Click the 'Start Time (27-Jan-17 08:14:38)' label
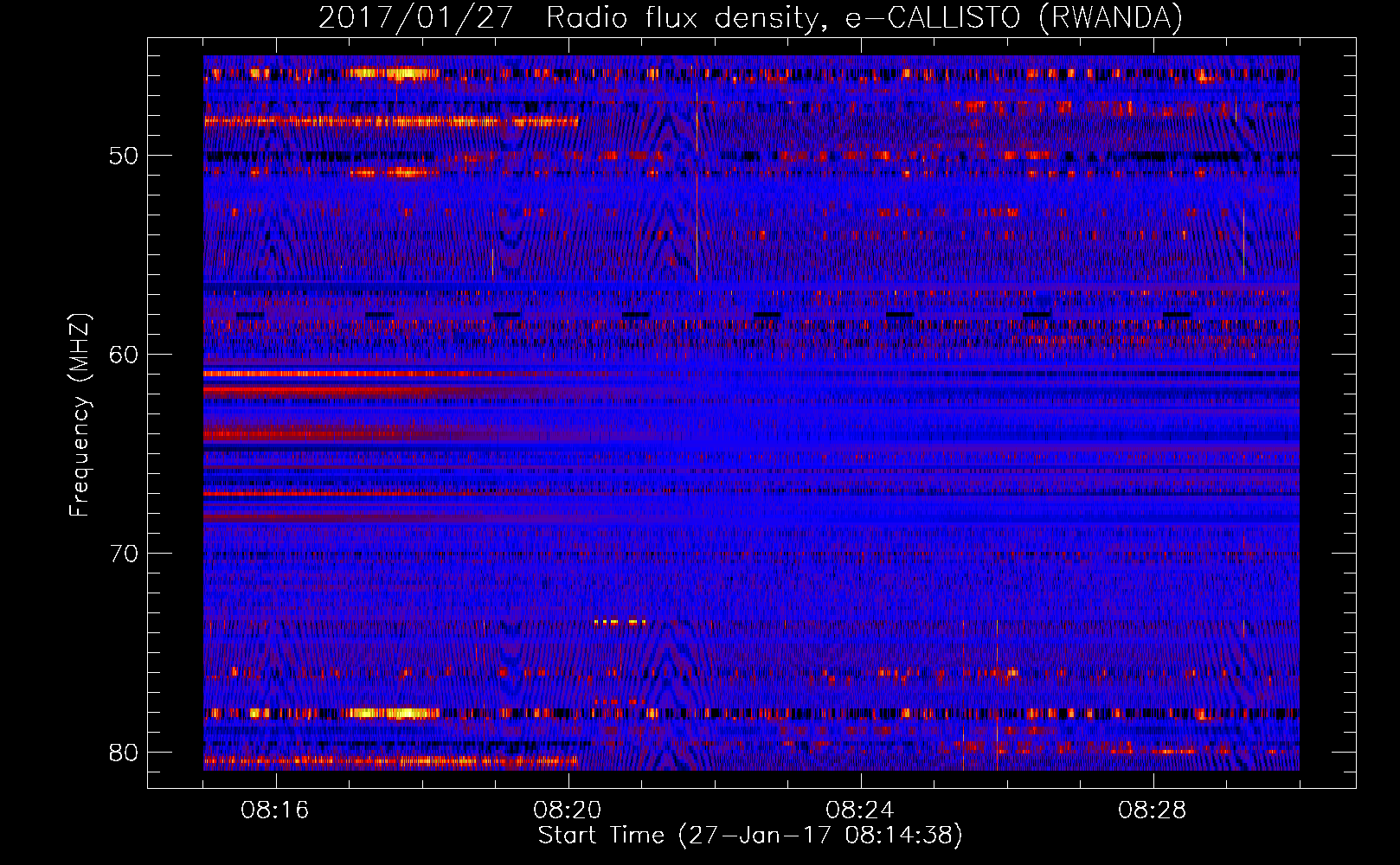 click(x=750, y=836)
